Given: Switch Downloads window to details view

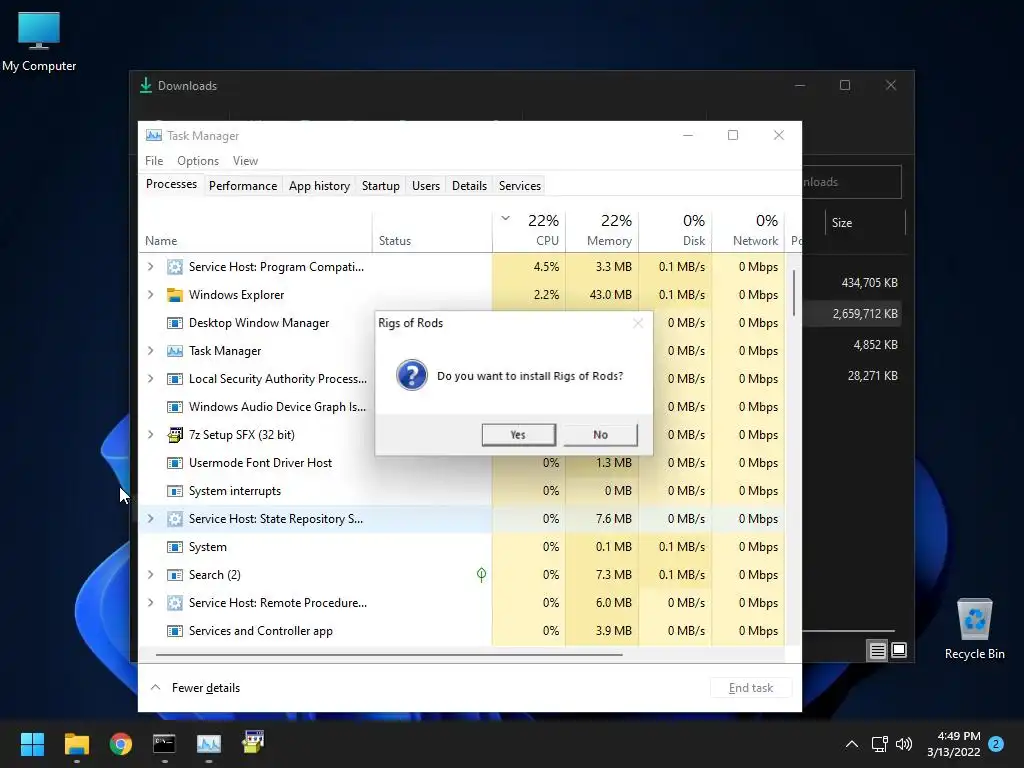Looking at the screenshot, I should [x=877, y=650].
